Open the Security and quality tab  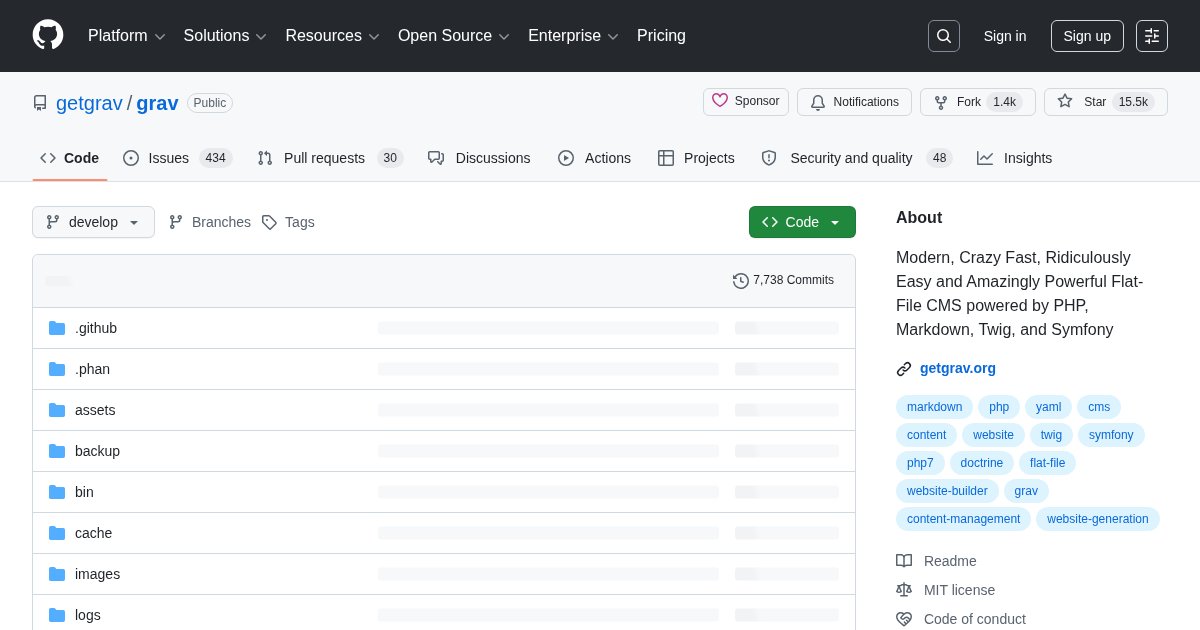857,158
